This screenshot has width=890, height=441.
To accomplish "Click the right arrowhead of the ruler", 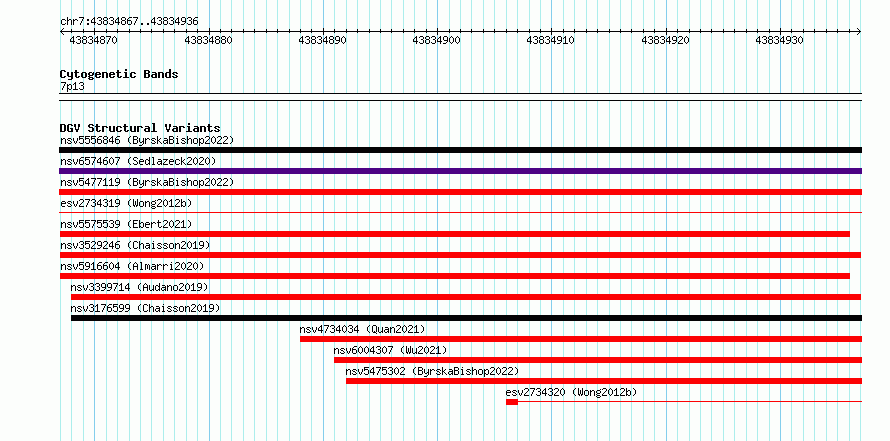I will coord(859,32).
